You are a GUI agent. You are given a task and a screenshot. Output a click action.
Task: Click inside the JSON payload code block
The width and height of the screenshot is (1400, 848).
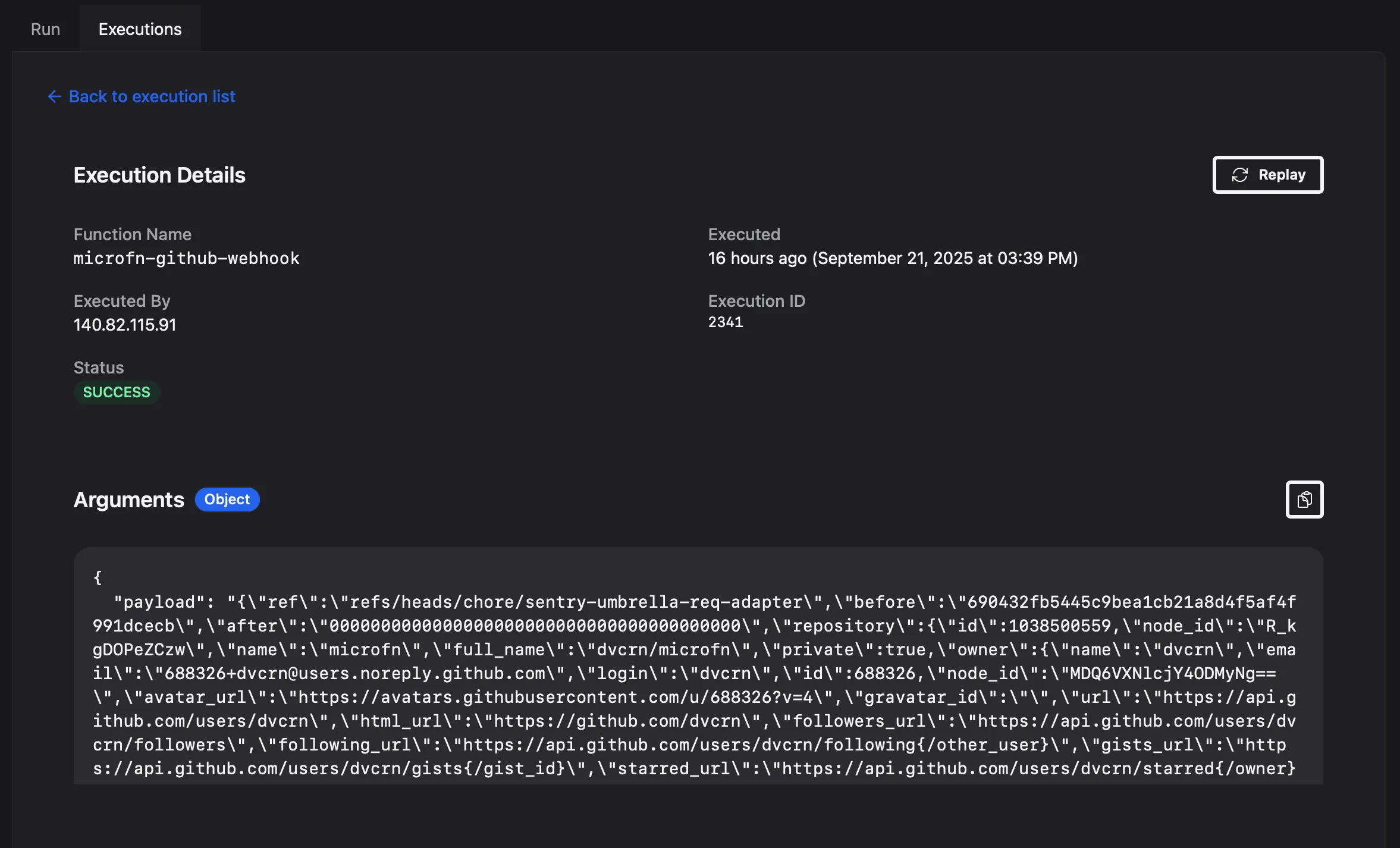coord(696,672)
